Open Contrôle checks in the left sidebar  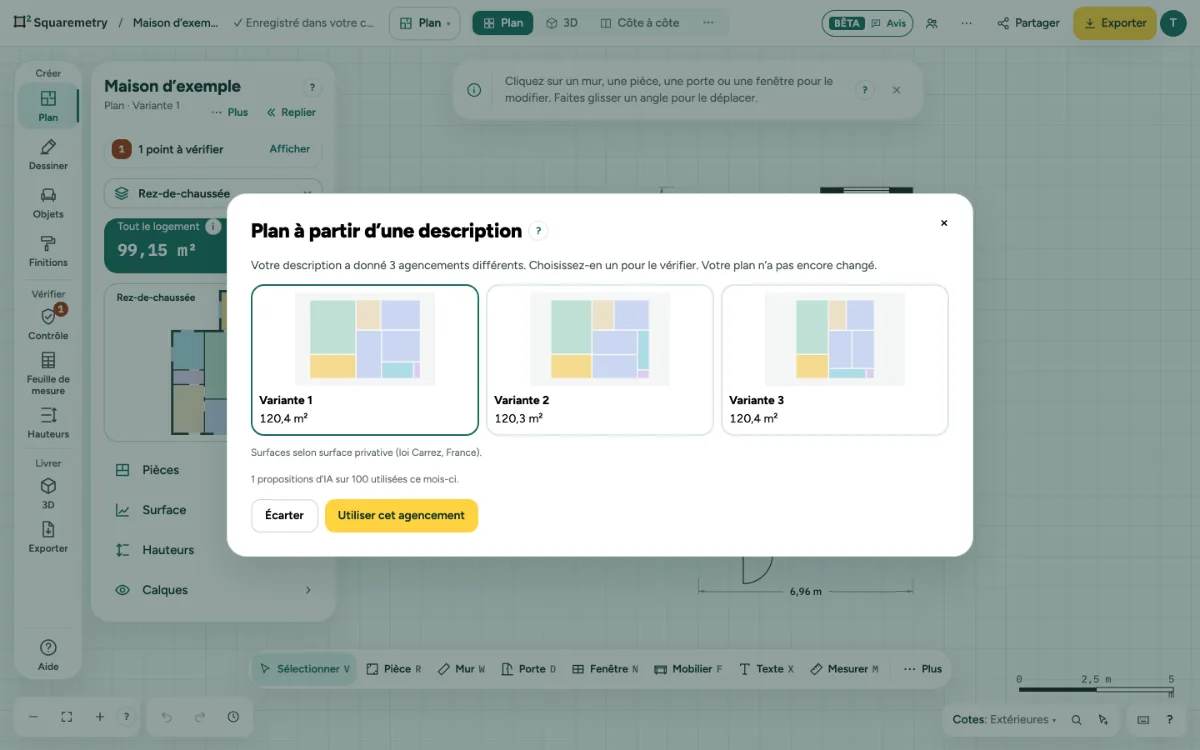coord(48,324)
